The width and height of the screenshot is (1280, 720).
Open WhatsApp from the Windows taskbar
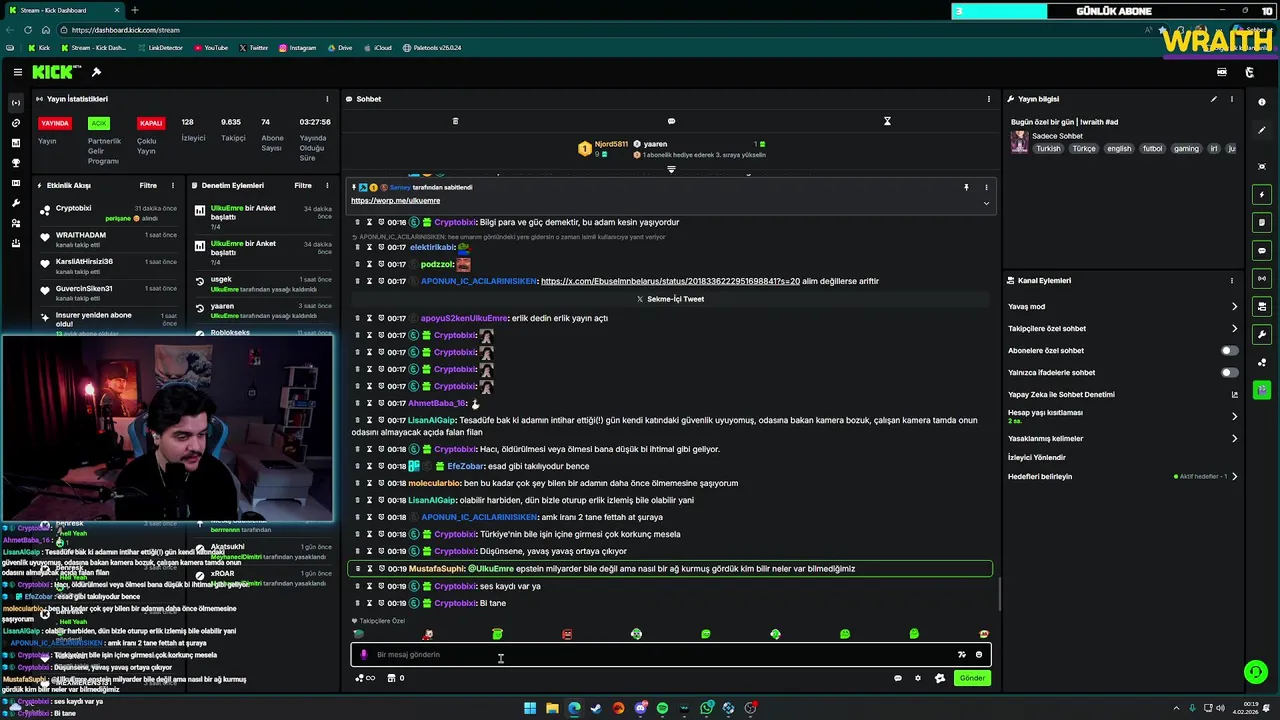pos(707,708)
